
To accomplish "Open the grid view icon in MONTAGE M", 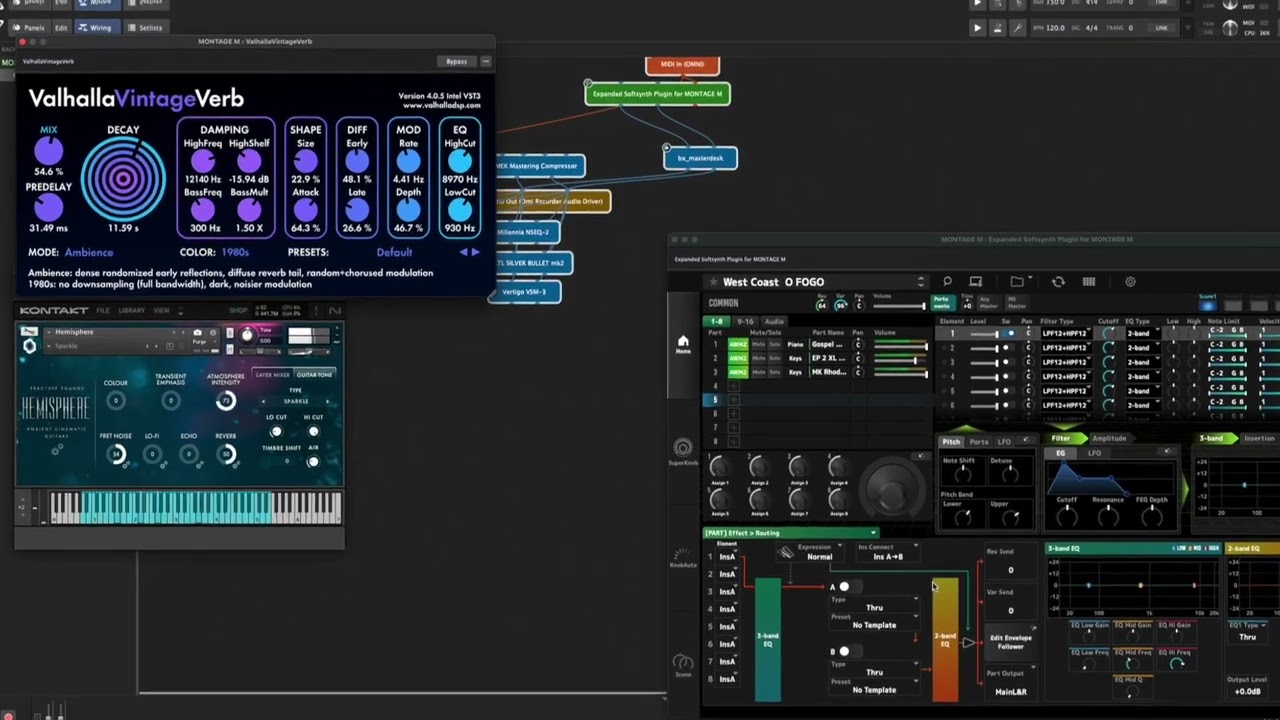I will pyautogui.click(x=1089, y=282).
